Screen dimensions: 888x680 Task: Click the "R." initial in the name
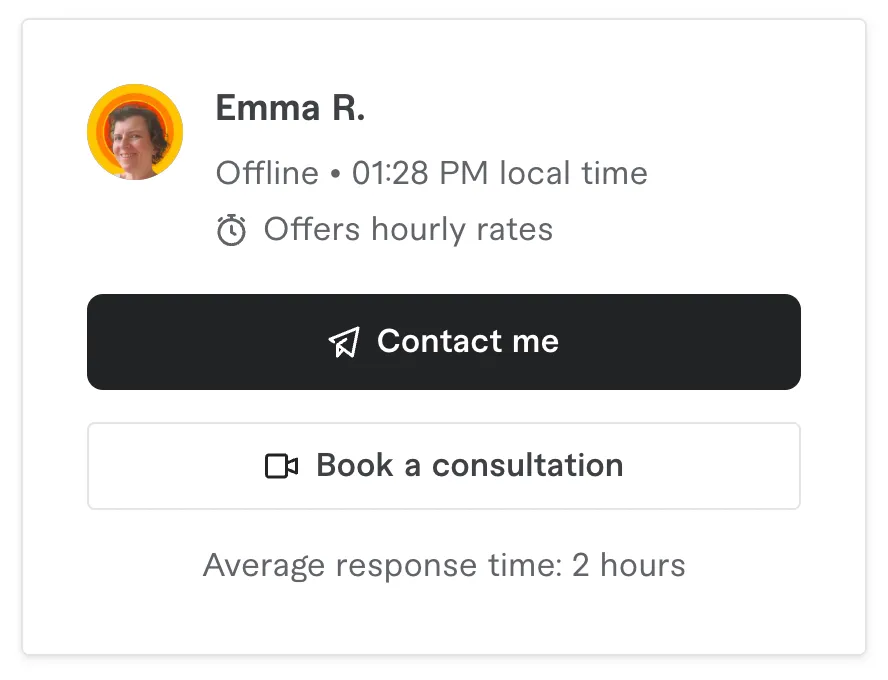(x=348, y=108)
